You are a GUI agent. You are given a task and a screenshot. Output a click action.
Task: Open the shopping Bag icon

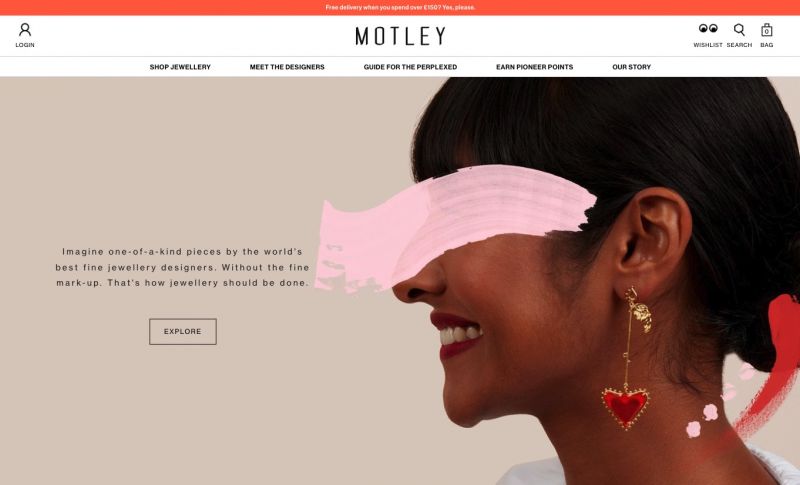click(x=766, y=30)
